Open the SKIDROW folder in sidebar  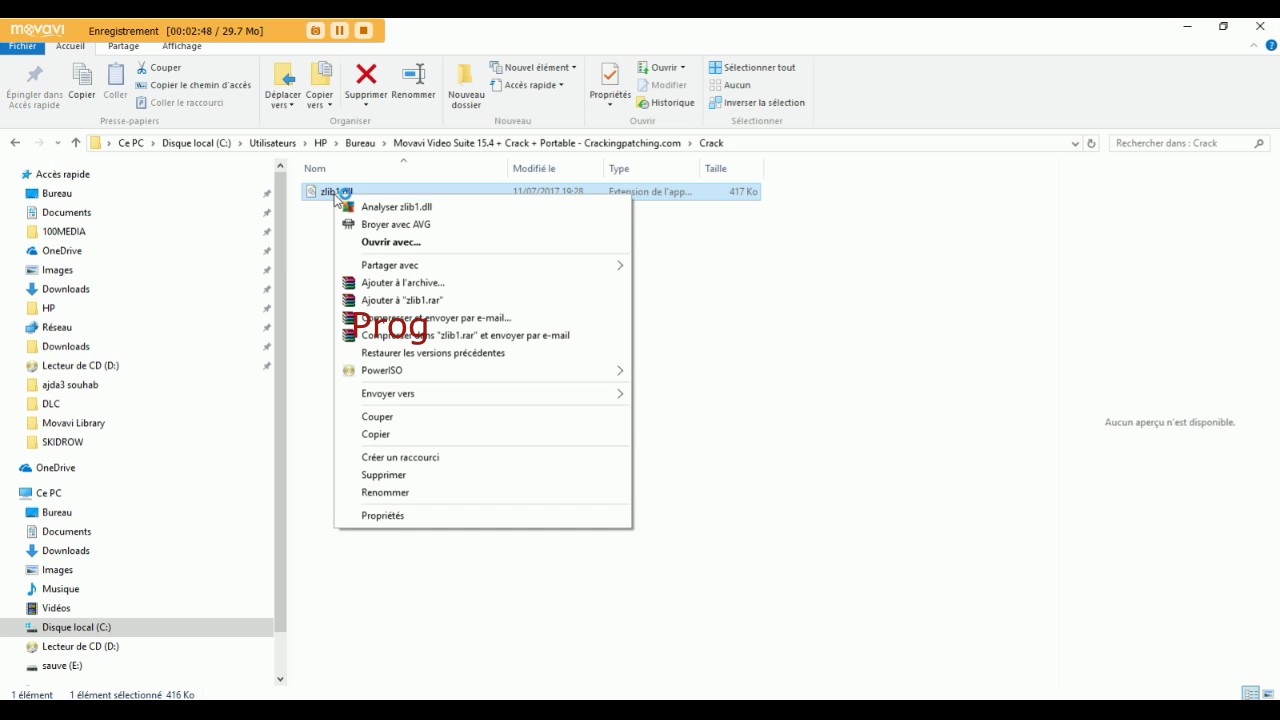[62, 442]
